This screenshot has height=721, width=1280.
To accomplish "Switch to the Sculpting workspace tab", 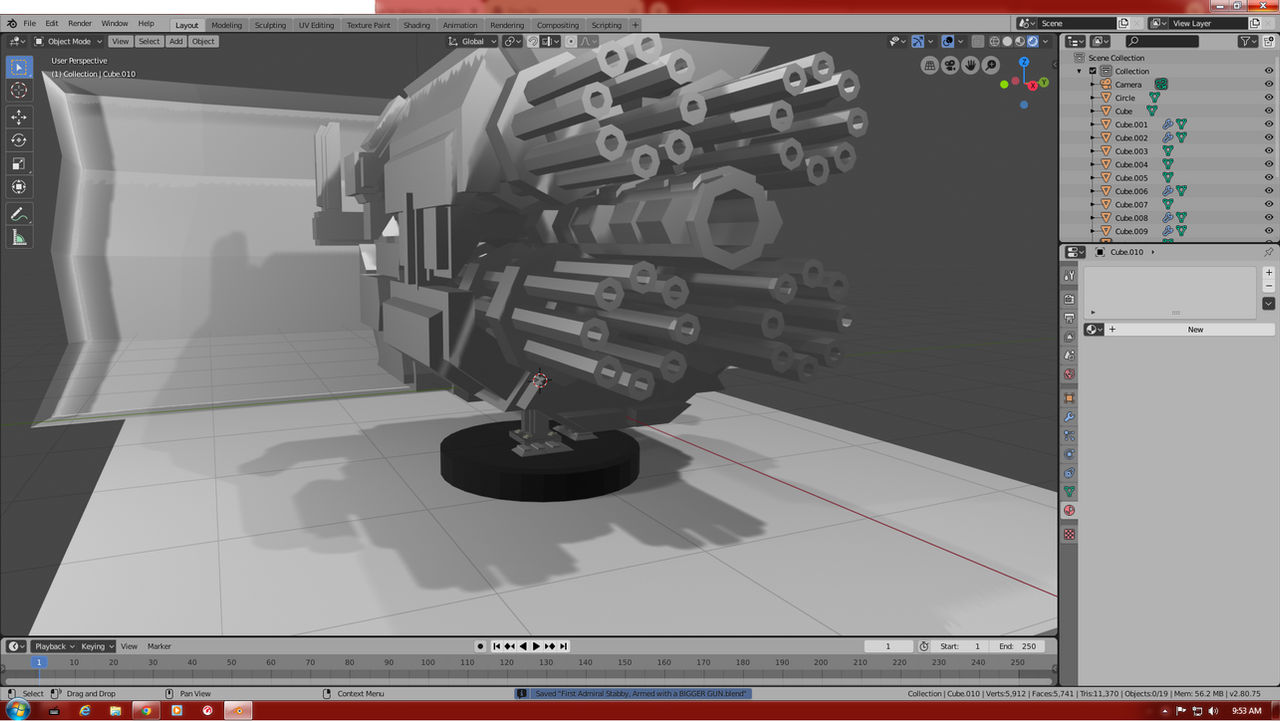I will point(270,25).
